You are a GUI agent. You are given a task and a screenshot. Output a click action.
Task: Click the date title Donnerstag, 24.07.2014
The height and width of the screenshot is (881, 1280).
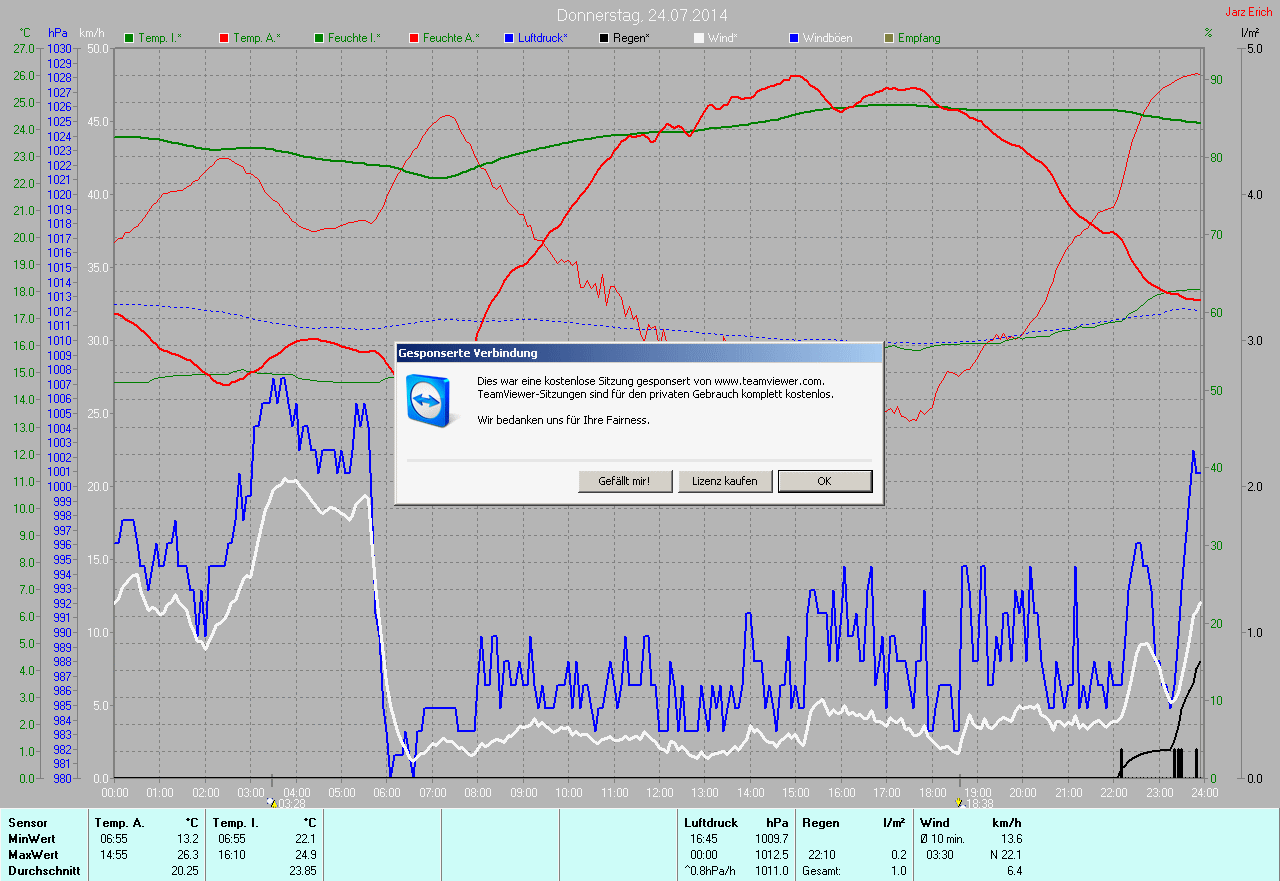point(641,15)
